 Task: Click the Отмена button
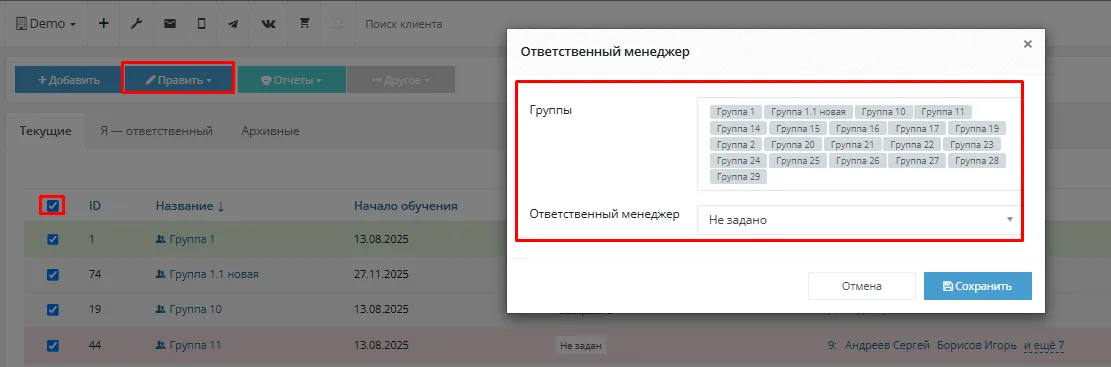click(862, 286)
